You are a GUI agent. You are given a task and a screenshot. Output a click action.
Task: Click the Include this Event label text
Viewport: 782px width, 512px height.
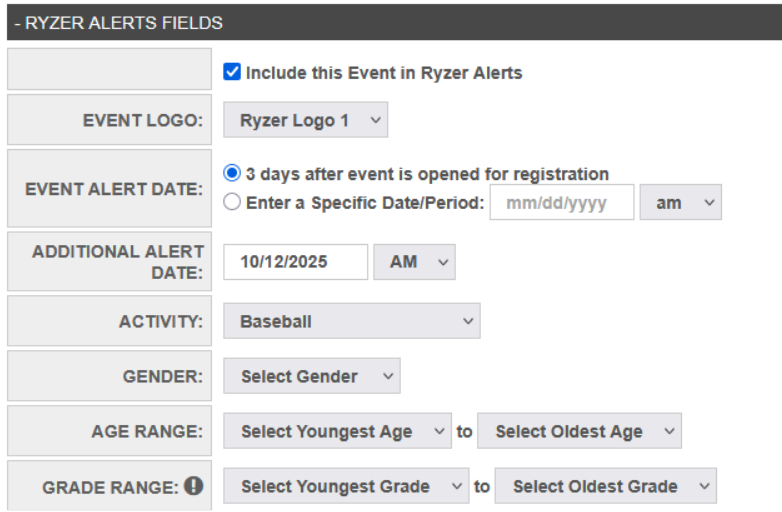(384, 72)
